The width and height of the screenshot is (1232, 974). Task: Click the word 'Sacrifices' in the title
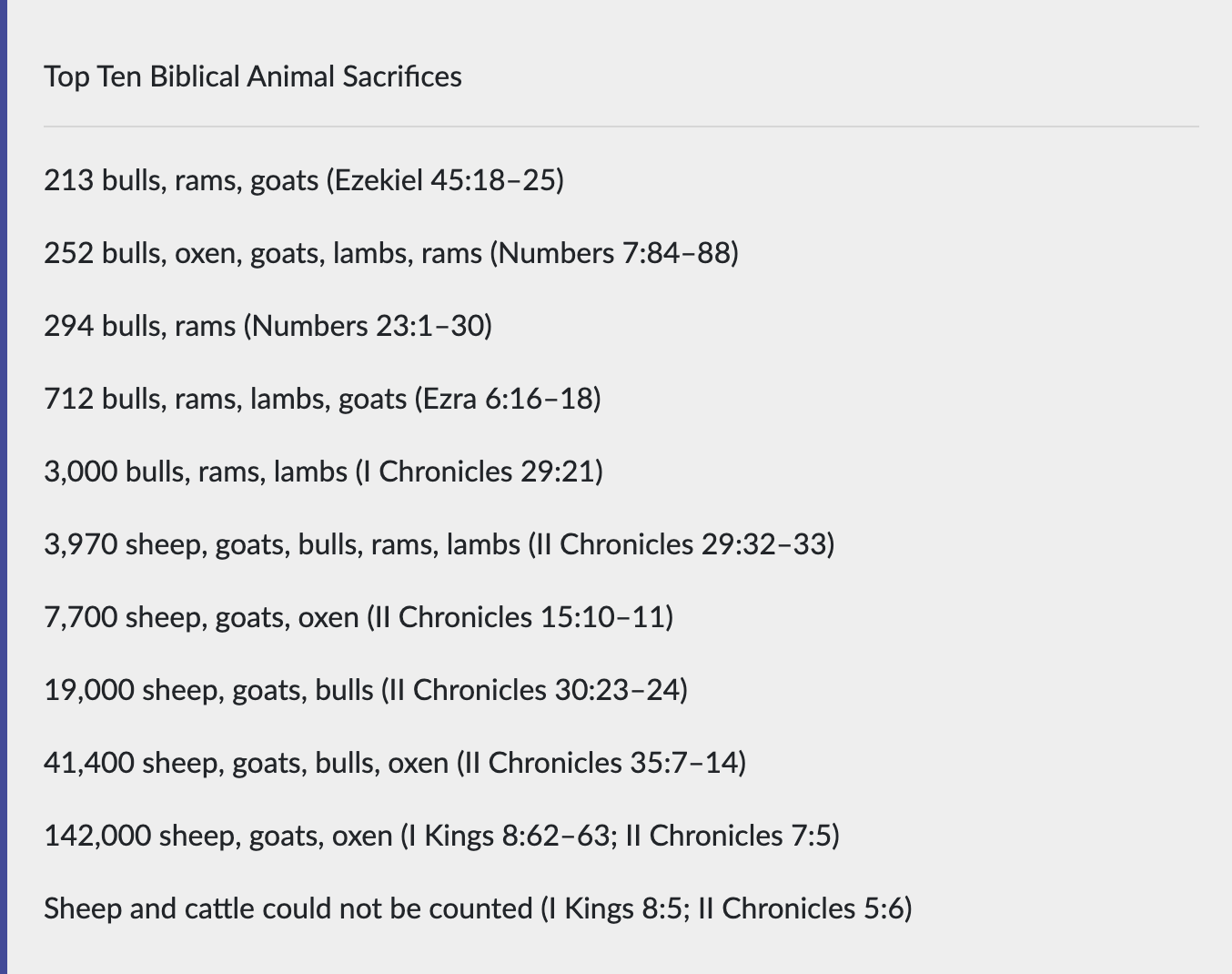(402, 76)
